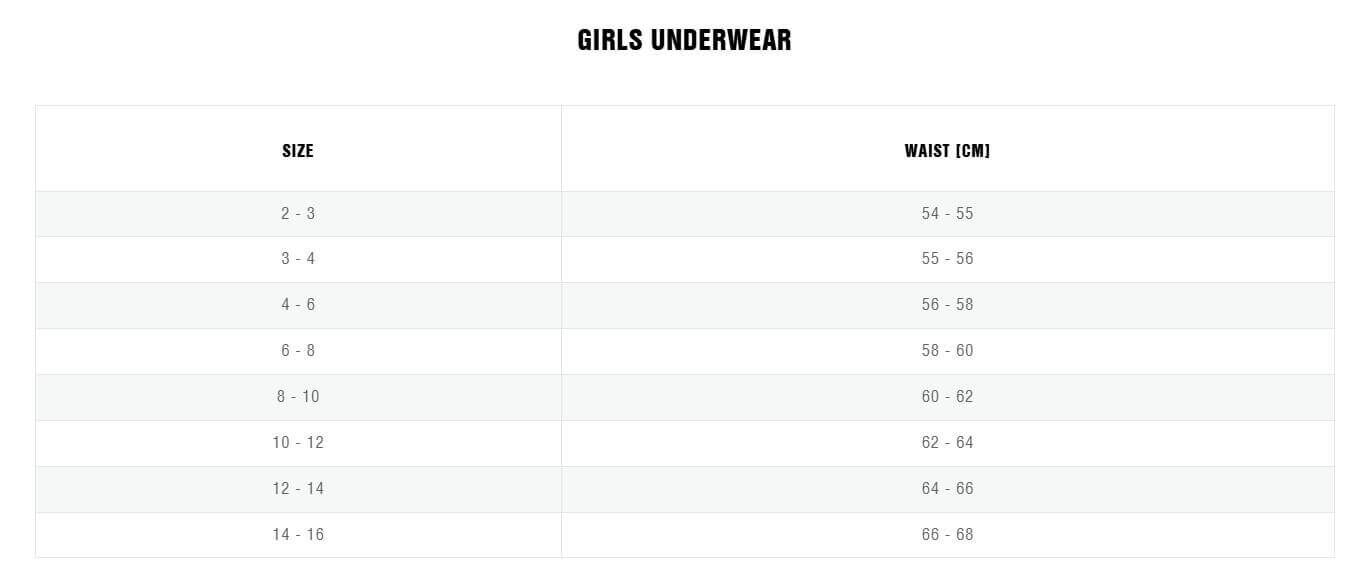Click the size 14 - 16 cell
This screenshot has height=576, width=1368.
tap(298, 534)
